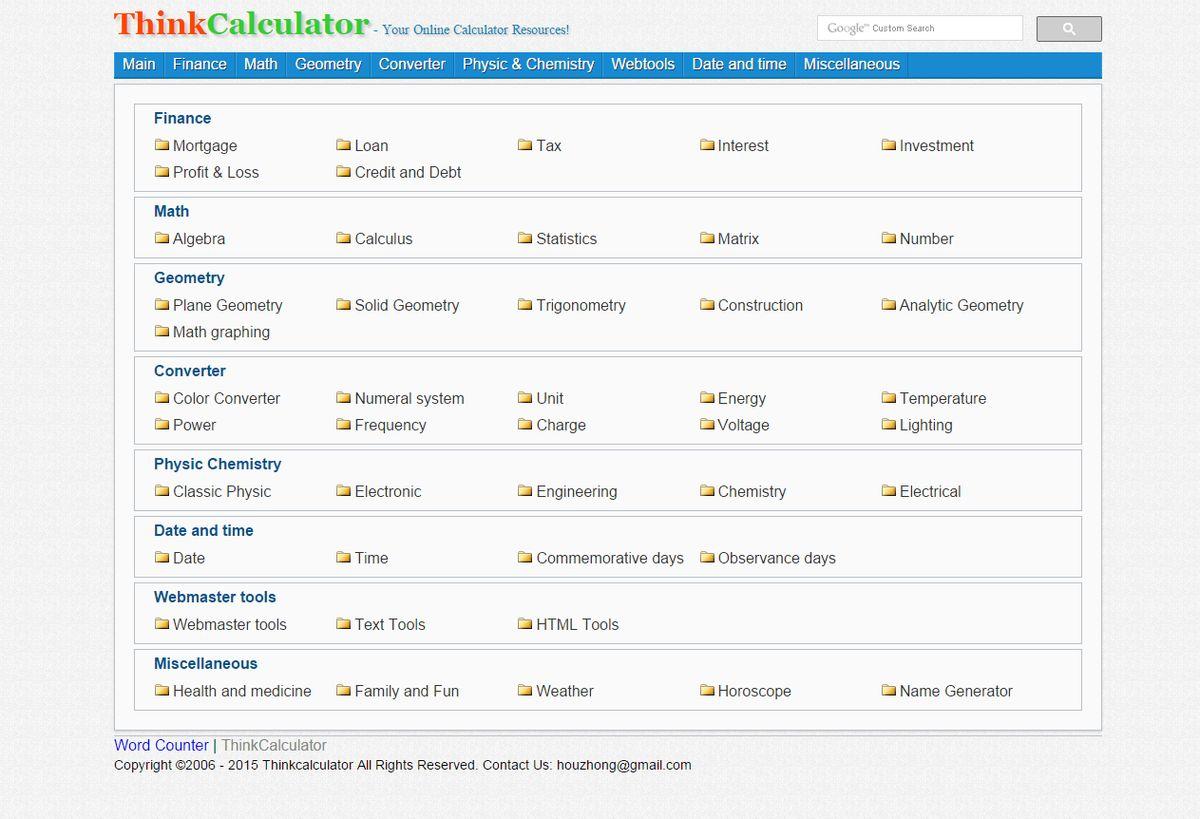Click the folder icon next to Text Tools

[x=343, y=624]
